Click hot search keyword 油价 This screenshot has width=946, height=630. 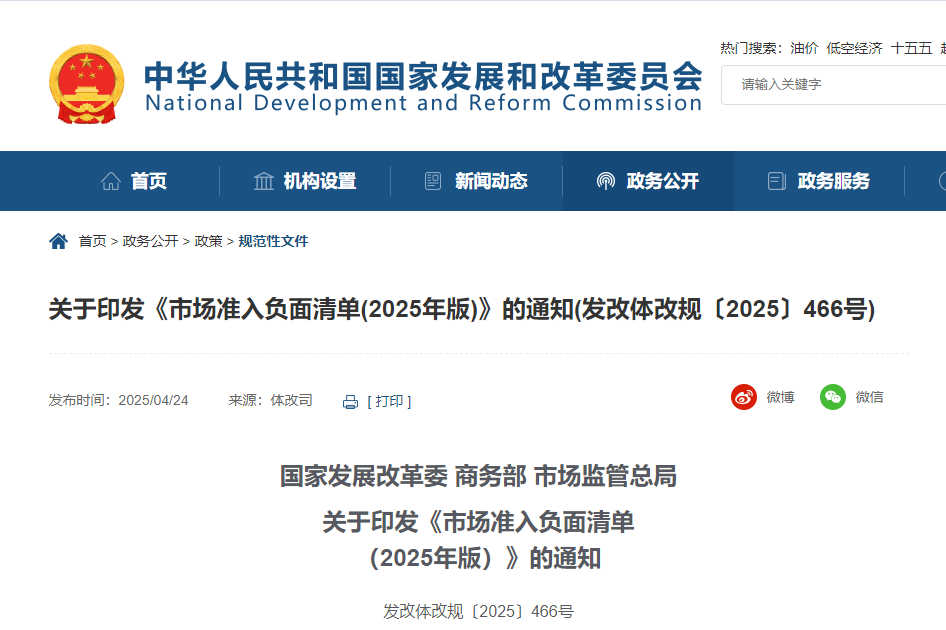804,48
